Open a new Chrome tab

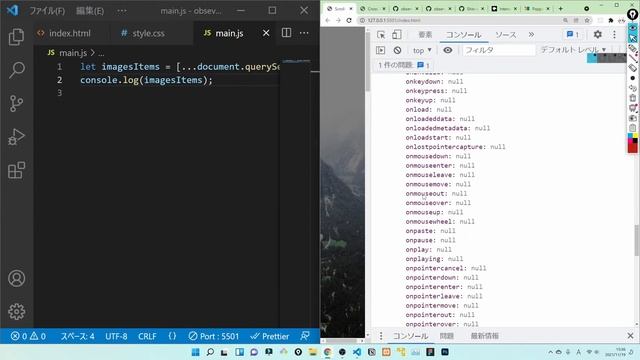(560, 9)
